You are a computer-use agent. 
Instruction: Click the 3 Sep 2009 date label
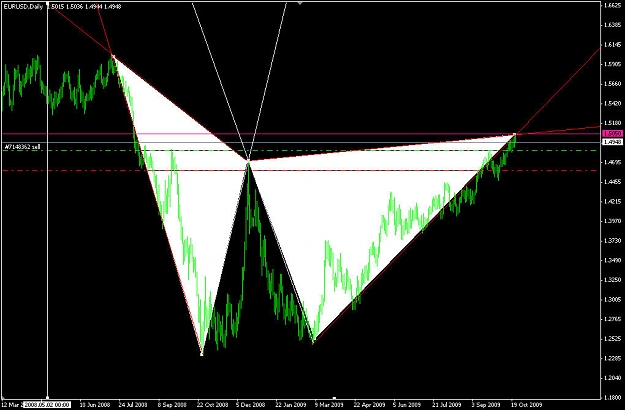(486, 405)
